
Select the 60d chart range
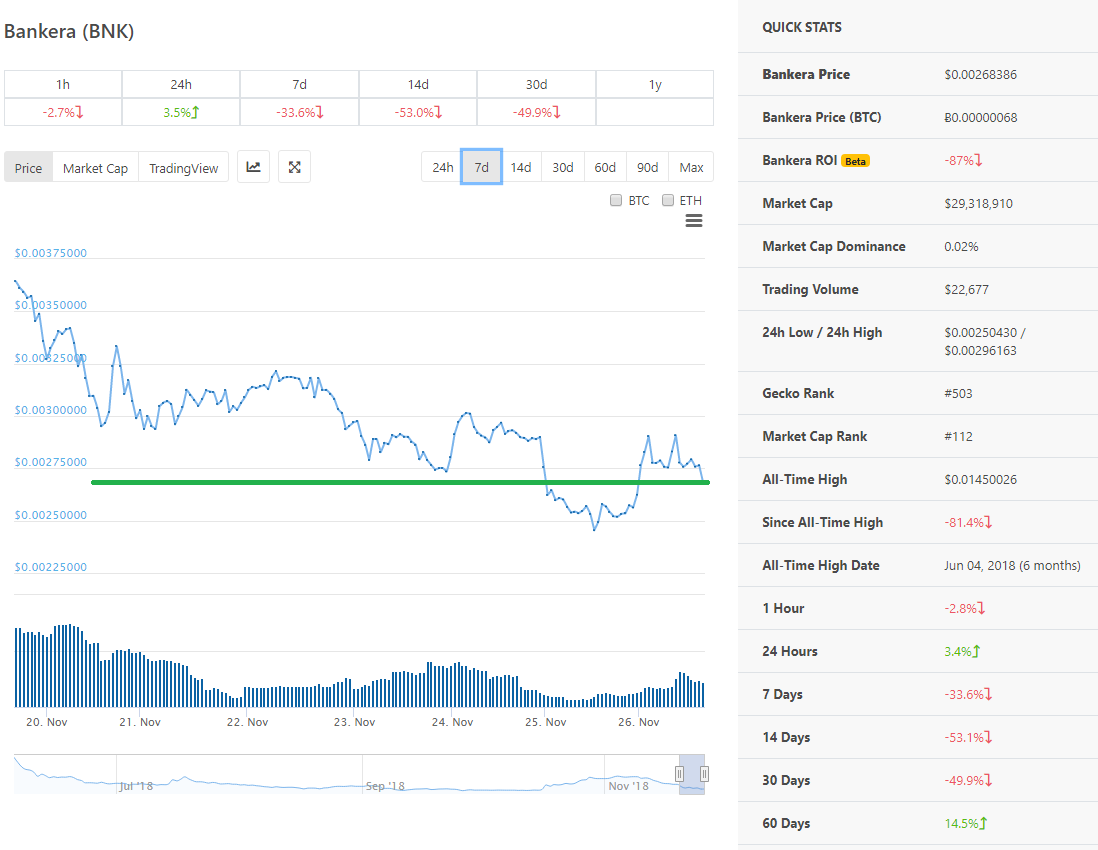click(x=605, y=167)
